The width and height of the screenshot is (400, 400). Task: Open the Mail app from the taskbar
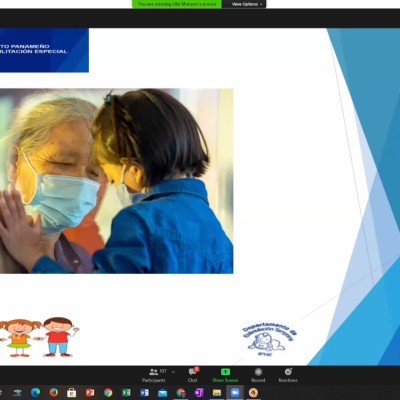(162, 393)
